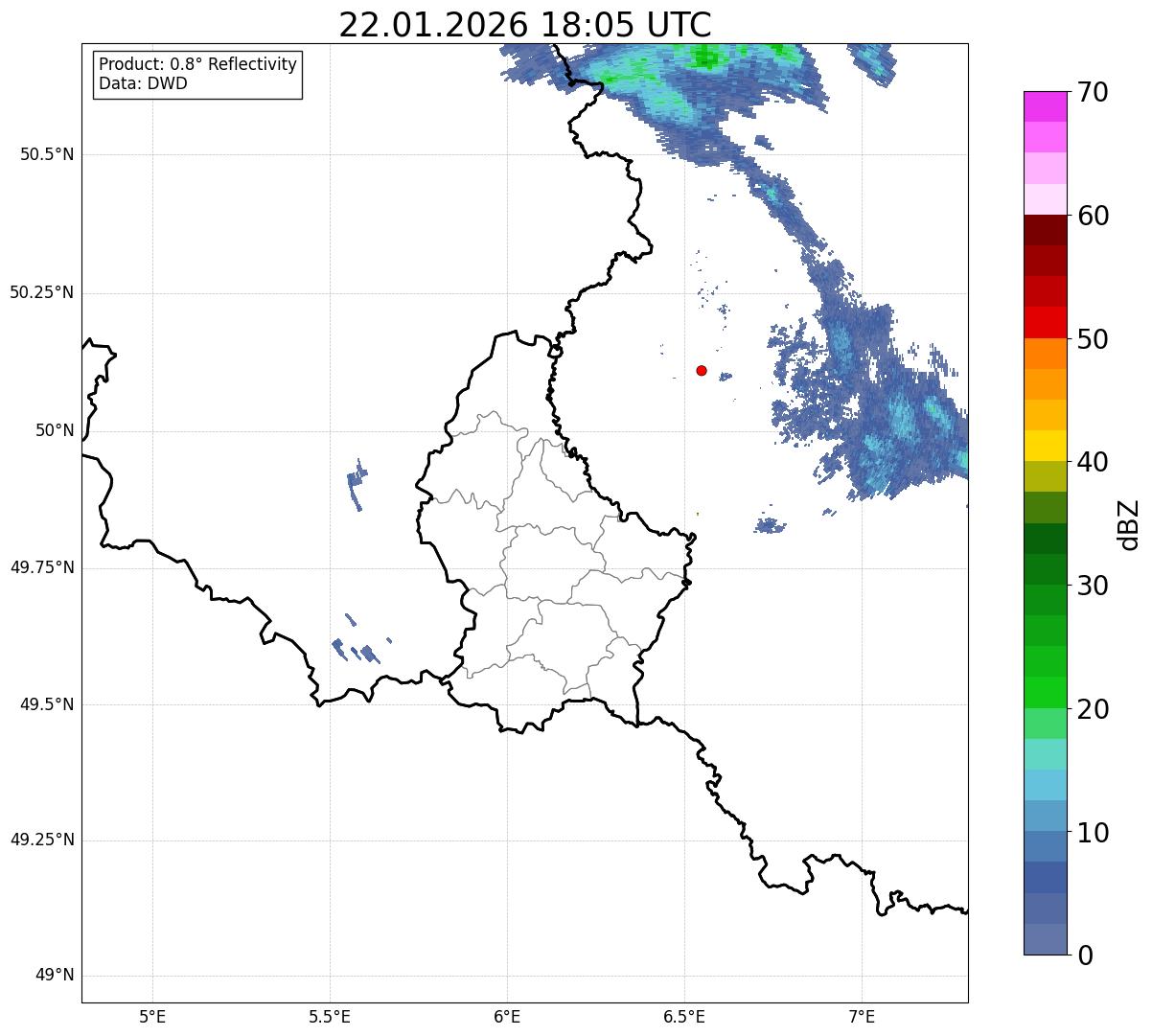Click the colorbar tick label '70'
The height and width of the screenshot is (1036, 1152).
tap(1093, 93)
